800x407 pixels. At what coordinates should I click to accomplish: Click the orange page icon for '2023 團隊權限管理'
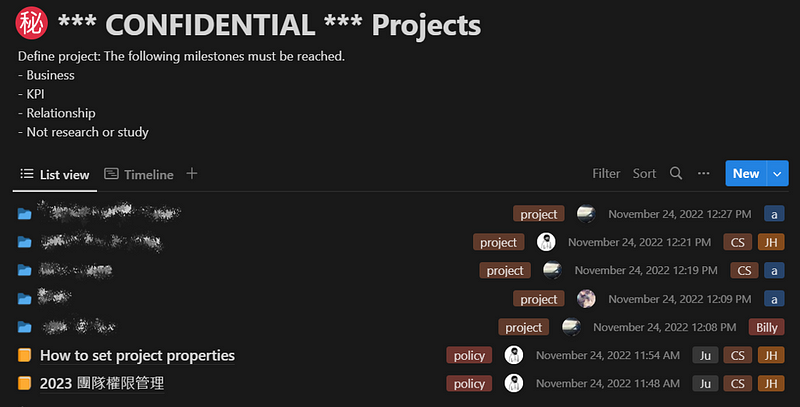24,383
